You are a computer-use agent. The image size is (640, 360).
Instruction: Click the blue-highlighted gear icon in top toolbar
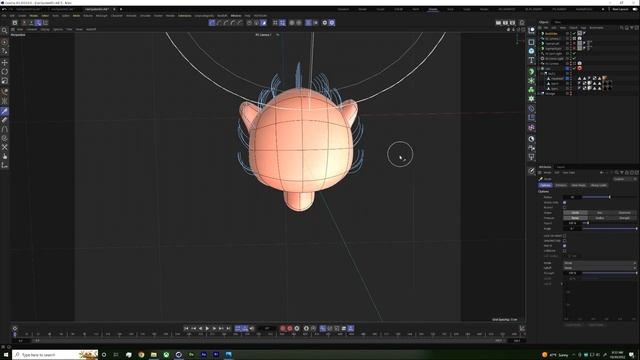click(x=332, y=23)
